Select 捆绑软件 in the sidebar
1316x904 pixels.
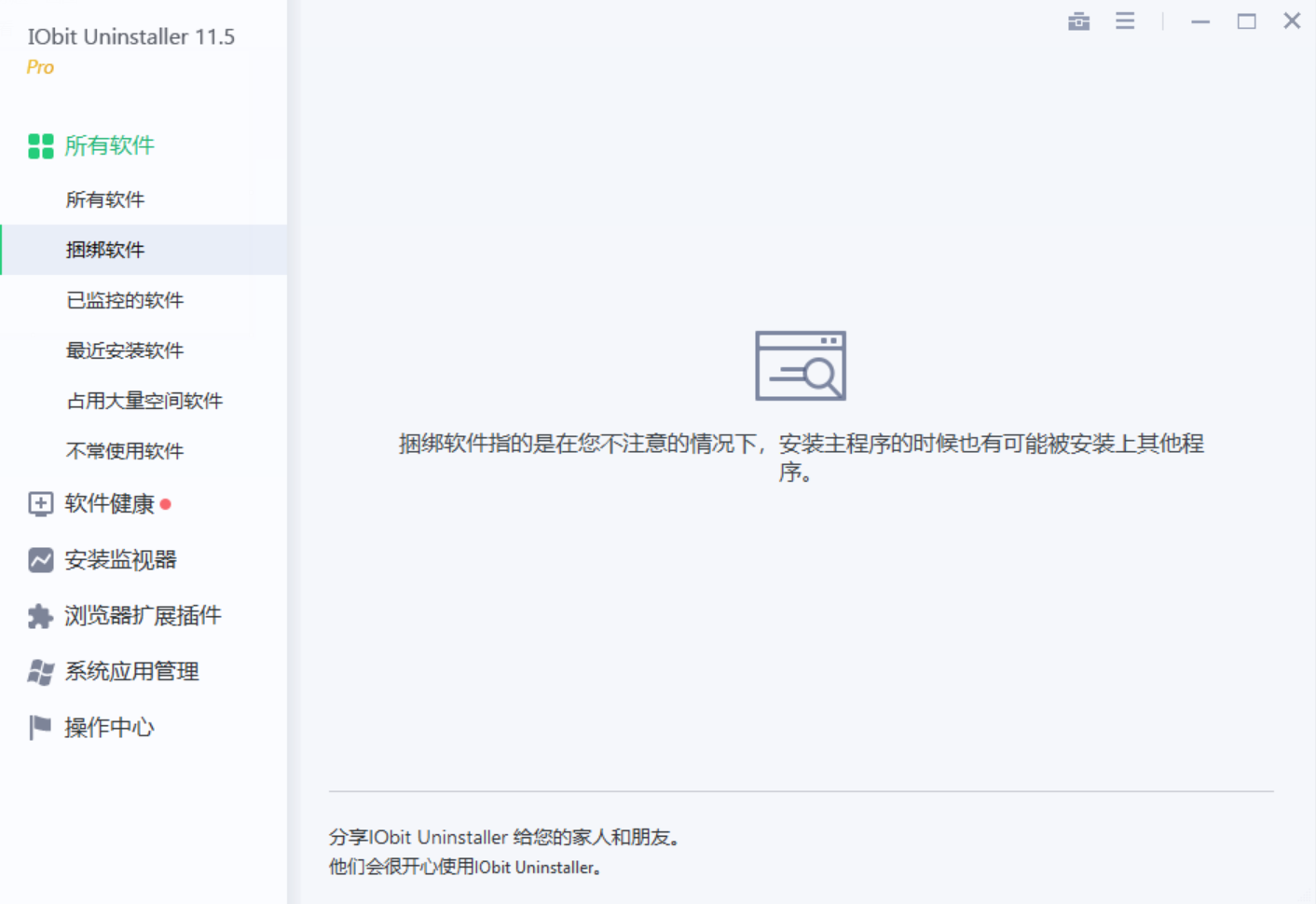(x=144, y=250)
